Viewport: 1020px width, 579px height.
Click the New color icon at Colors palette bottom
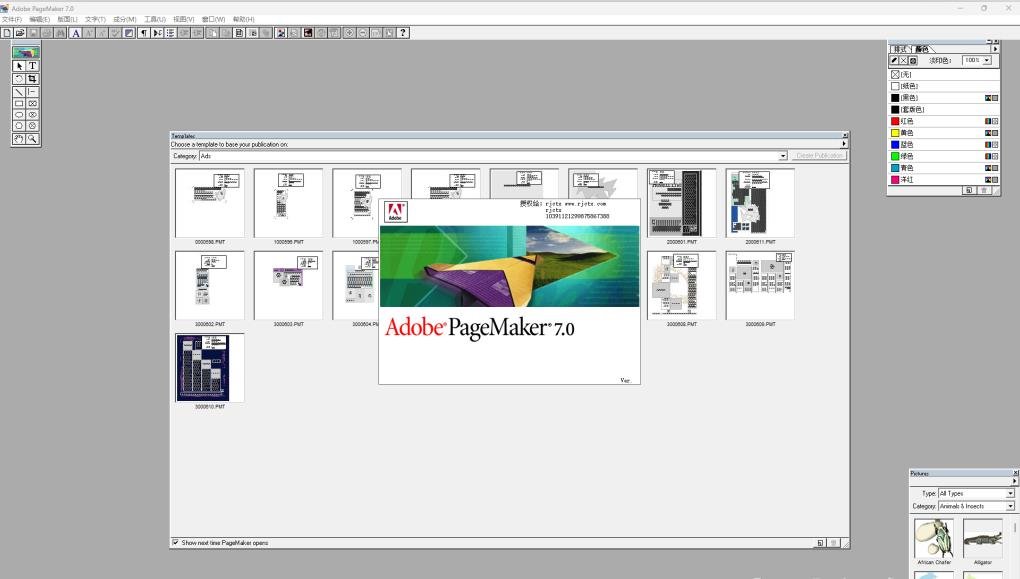click(969, 190)
